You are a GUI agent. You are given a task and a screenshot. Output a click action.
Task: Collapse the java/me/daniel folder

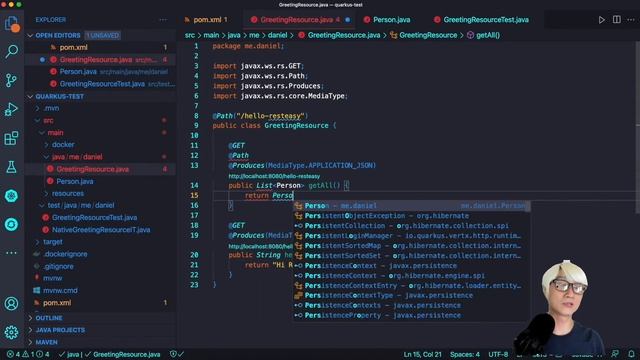tap(77, 157)
